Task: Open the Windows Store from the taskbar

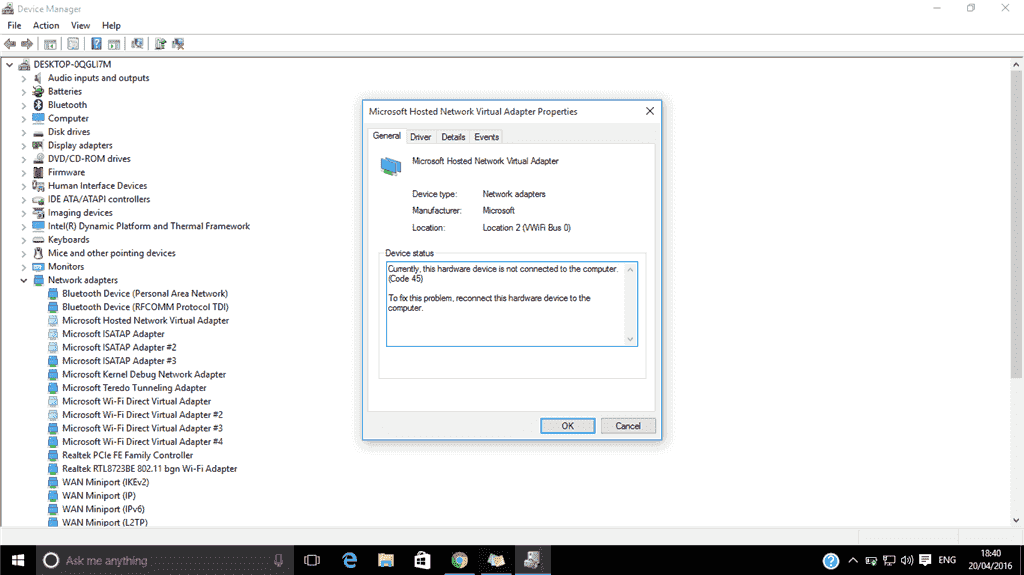Action: pyautogui.click(x=423, y=561)
